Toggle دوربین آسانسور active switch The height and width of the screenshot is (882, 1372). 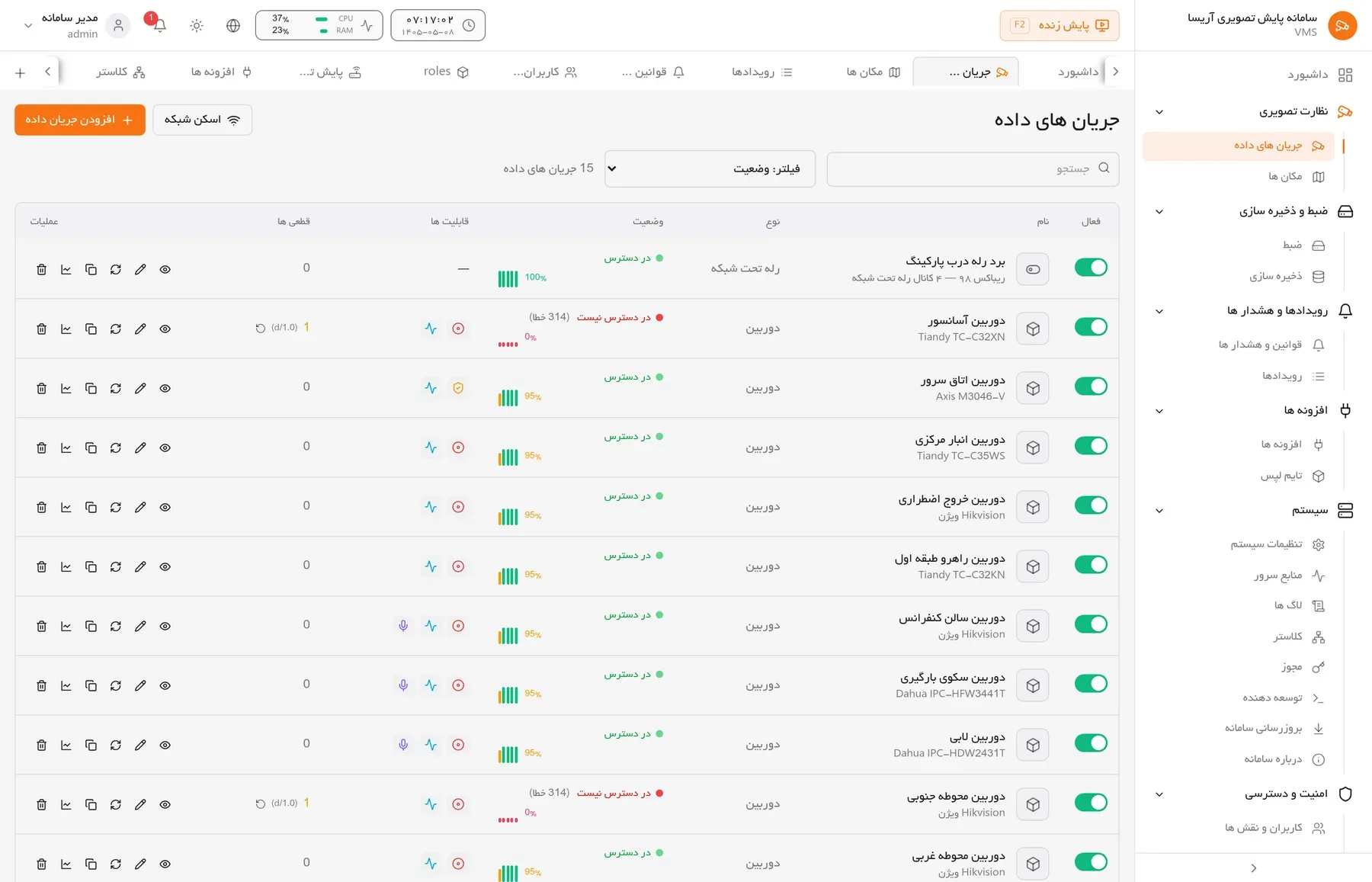point(1091,327)
